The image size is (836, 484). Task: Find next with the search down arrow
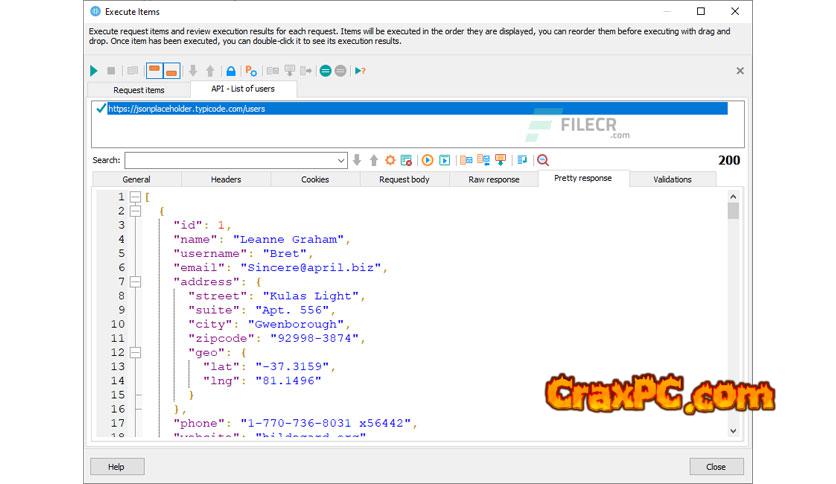pos(357,160)
